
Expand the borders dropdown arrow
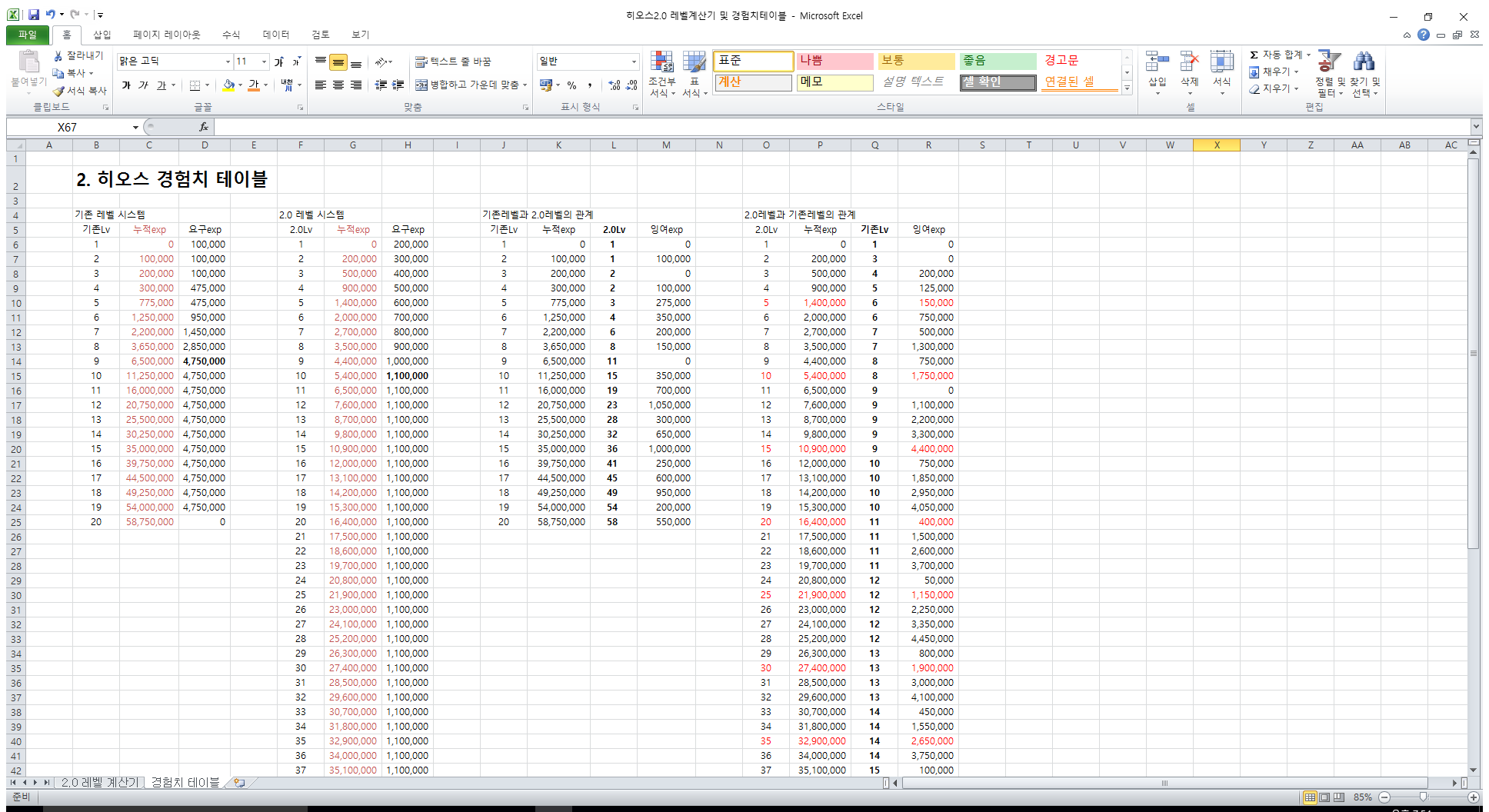point(208,85)
